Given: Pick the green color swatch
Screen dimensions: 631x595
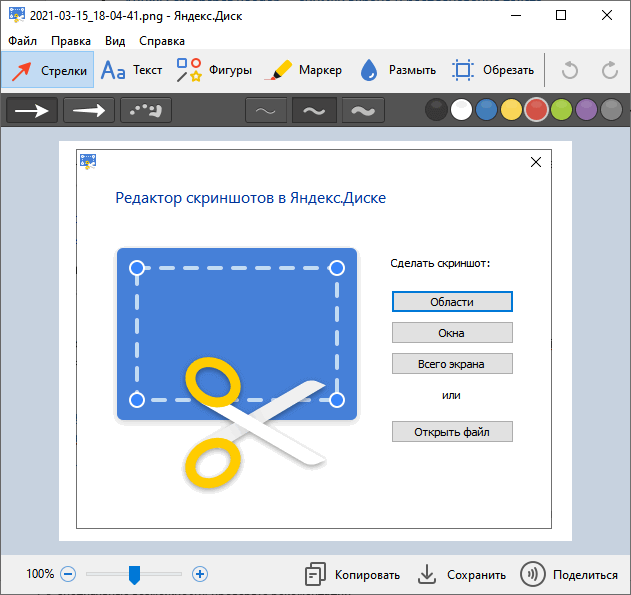Looking at the screenshot, I should [561, 109].
